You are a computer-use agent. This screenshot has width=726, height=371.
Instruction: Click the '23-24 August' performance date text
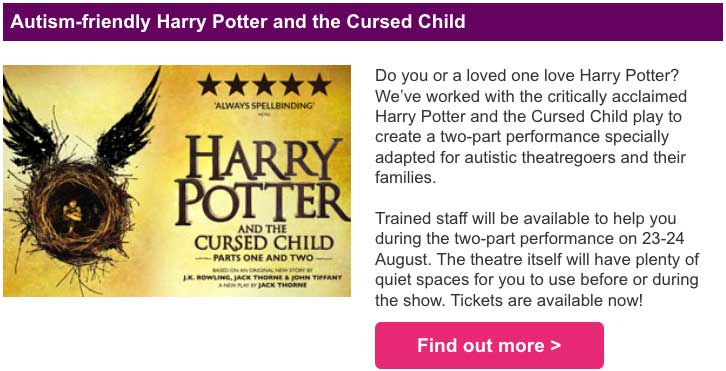coord(530,249)
